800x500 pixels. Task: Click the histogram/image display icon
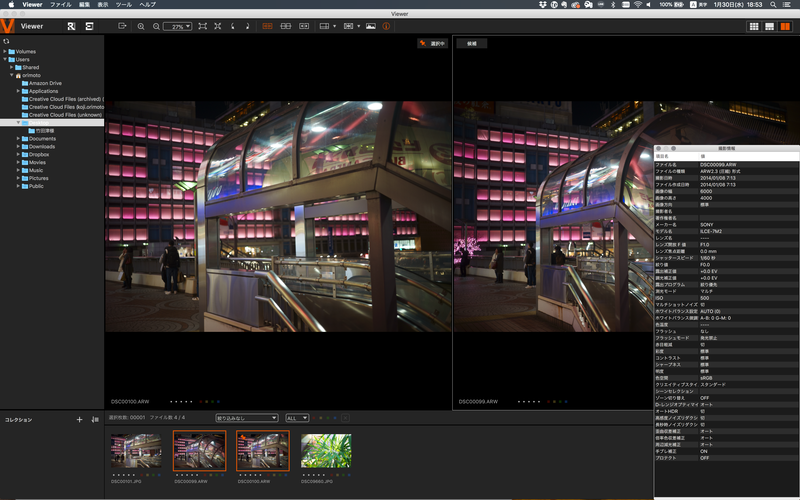coord(371,26)
